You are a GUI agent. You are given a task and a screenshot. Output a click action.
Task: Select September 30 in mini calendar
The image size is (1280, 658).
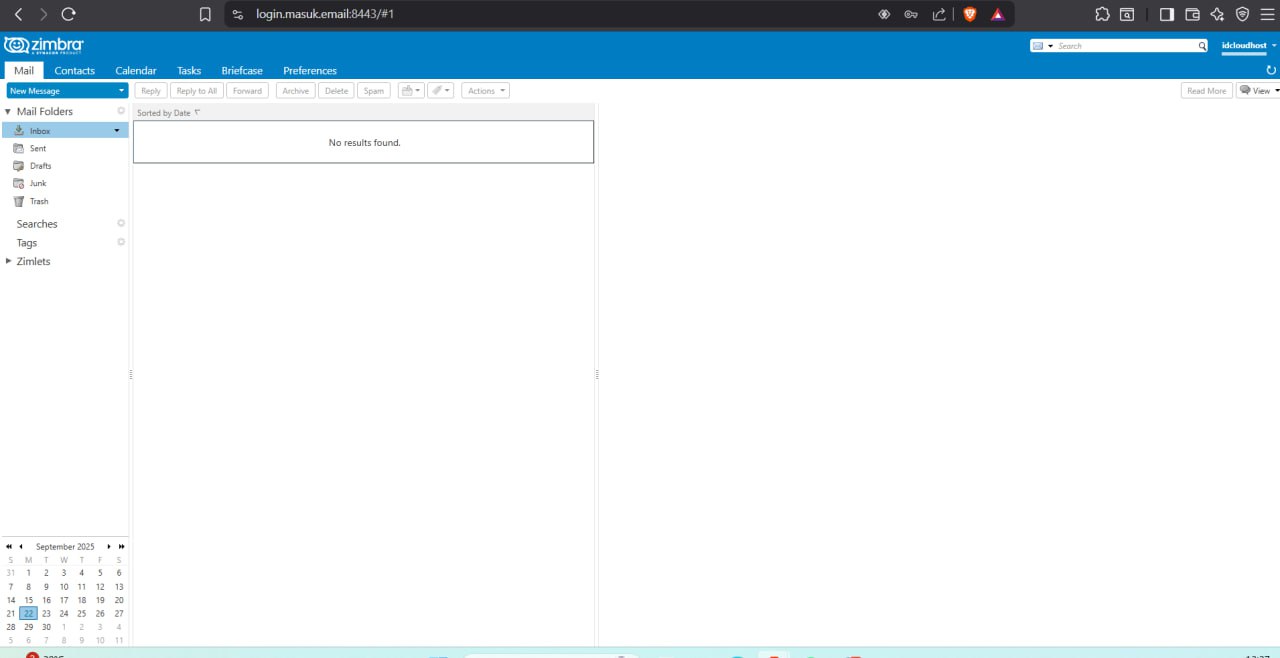(x=46, y=627)
